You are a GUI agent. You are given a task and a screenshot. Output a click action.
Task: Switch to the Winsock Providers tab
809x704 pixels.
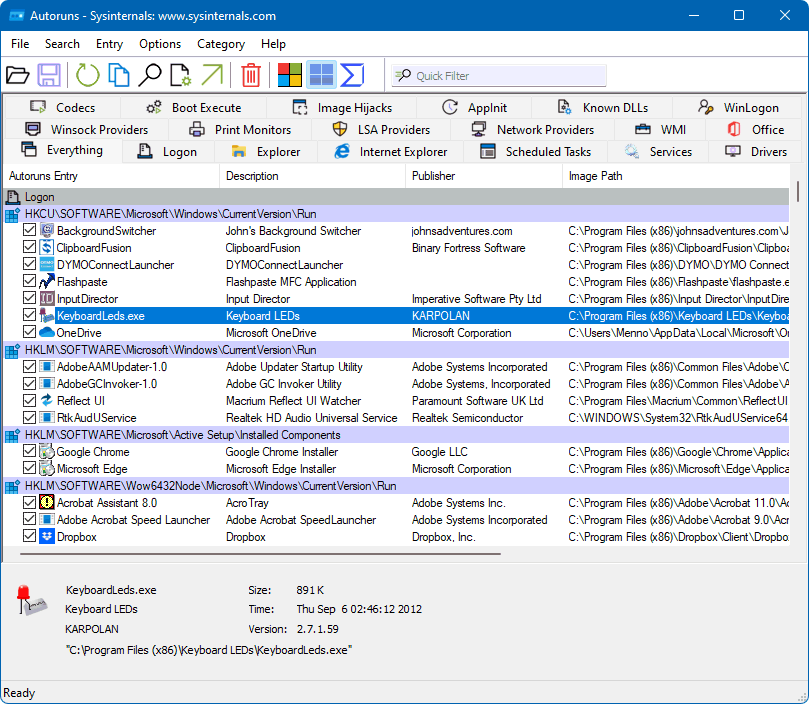(x=86, y=130)
